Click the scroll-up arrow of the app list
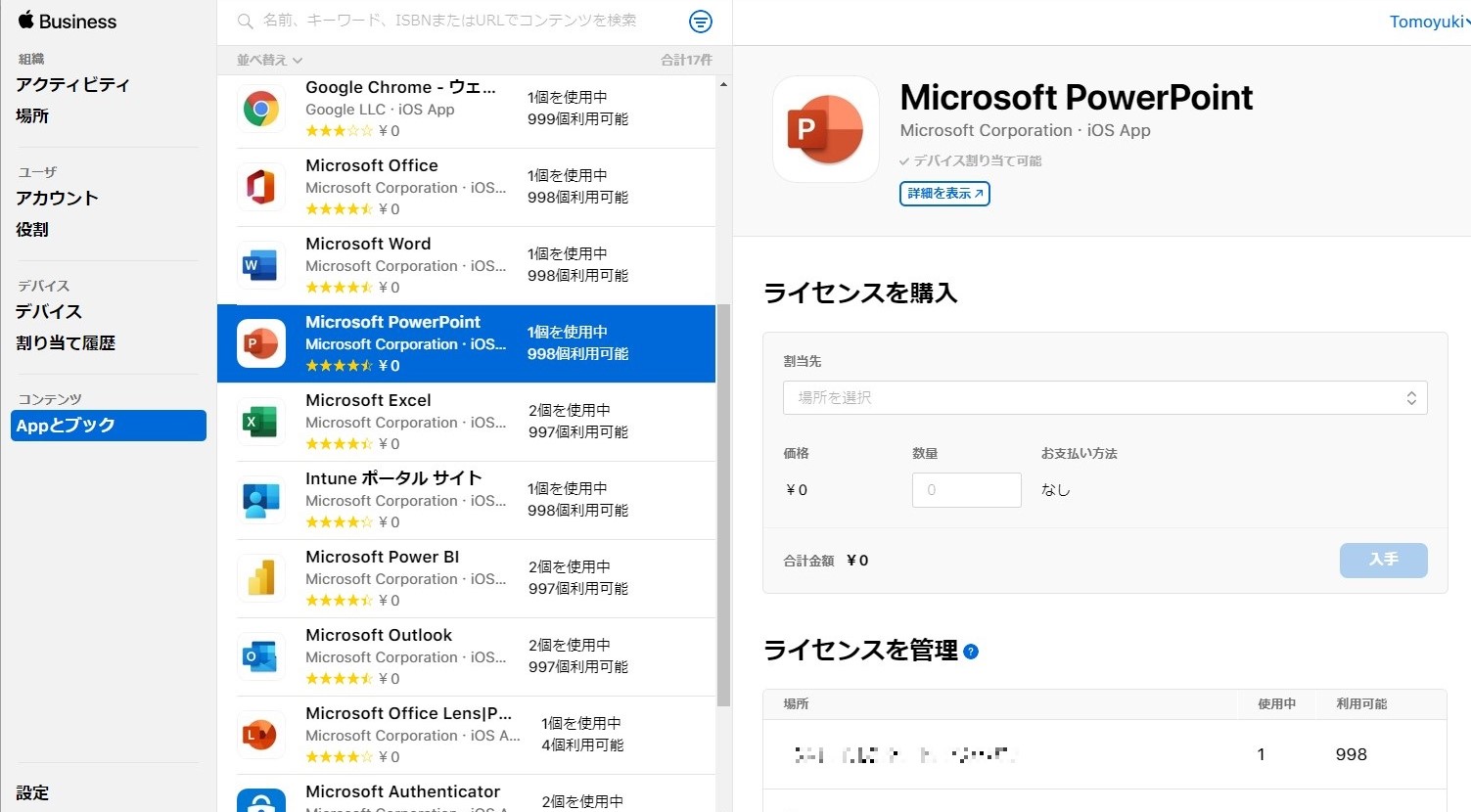The image size is (1471, 812). (724, 84)
